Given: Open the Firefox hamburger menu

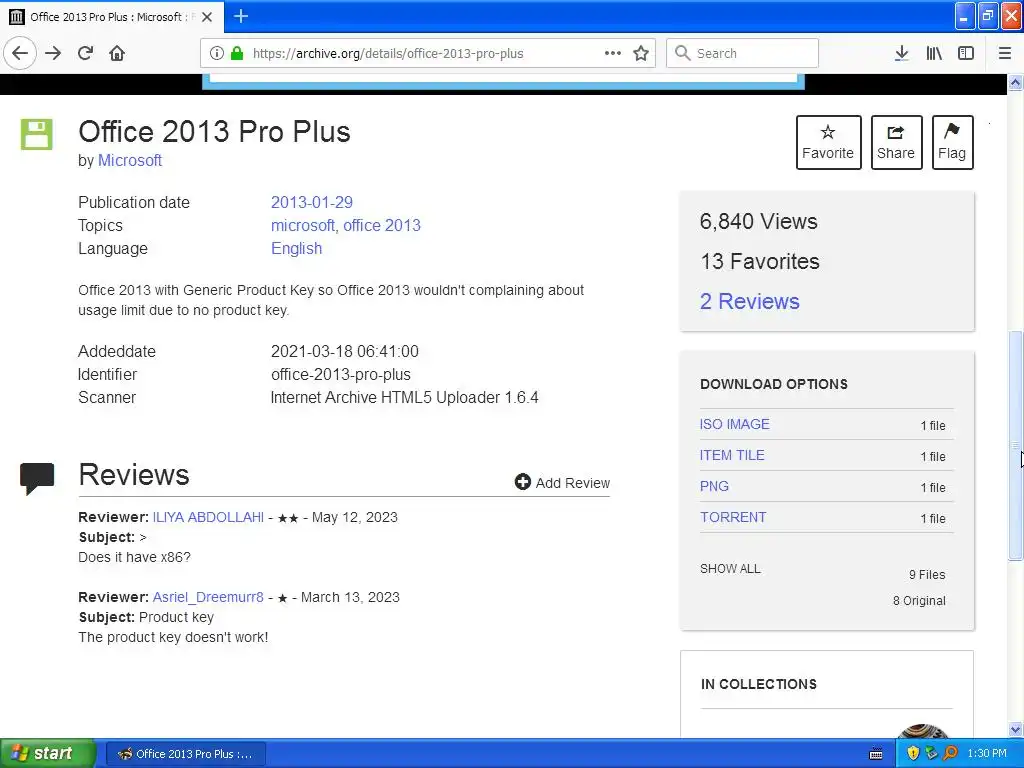Looking at the screenshot, I should click(x=1005, y=53).
